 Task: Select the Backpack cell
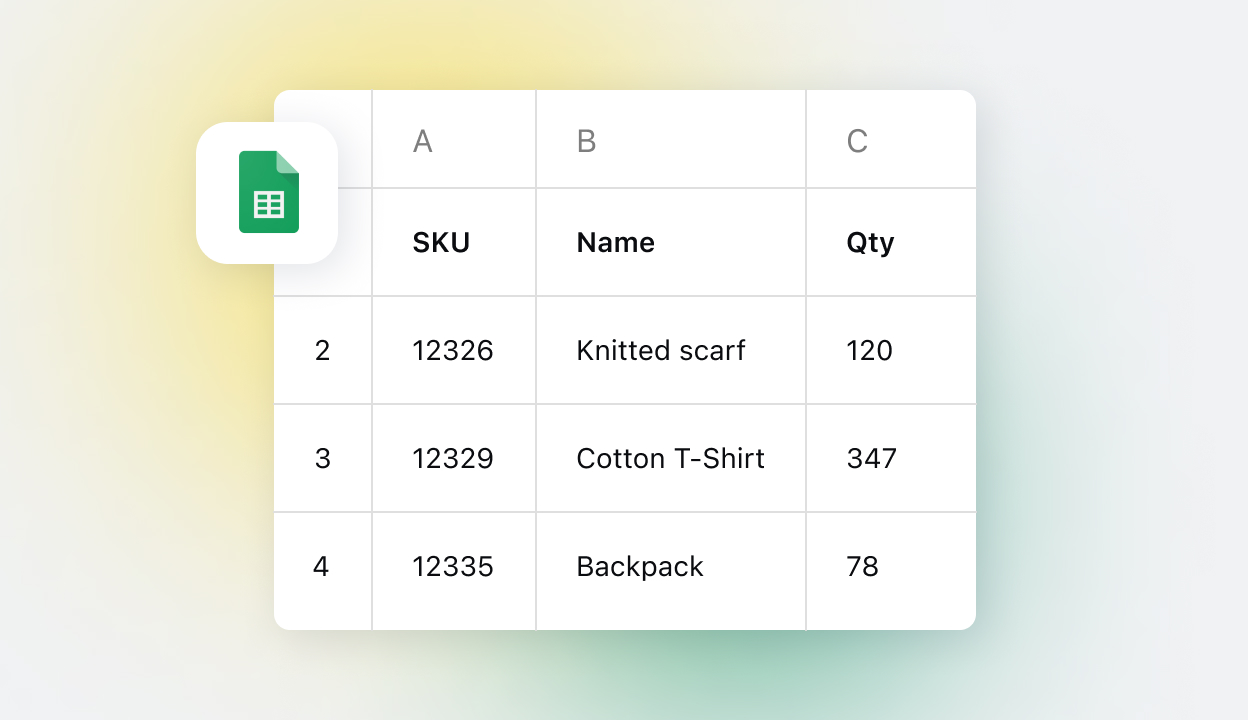[x=670, y=567]
